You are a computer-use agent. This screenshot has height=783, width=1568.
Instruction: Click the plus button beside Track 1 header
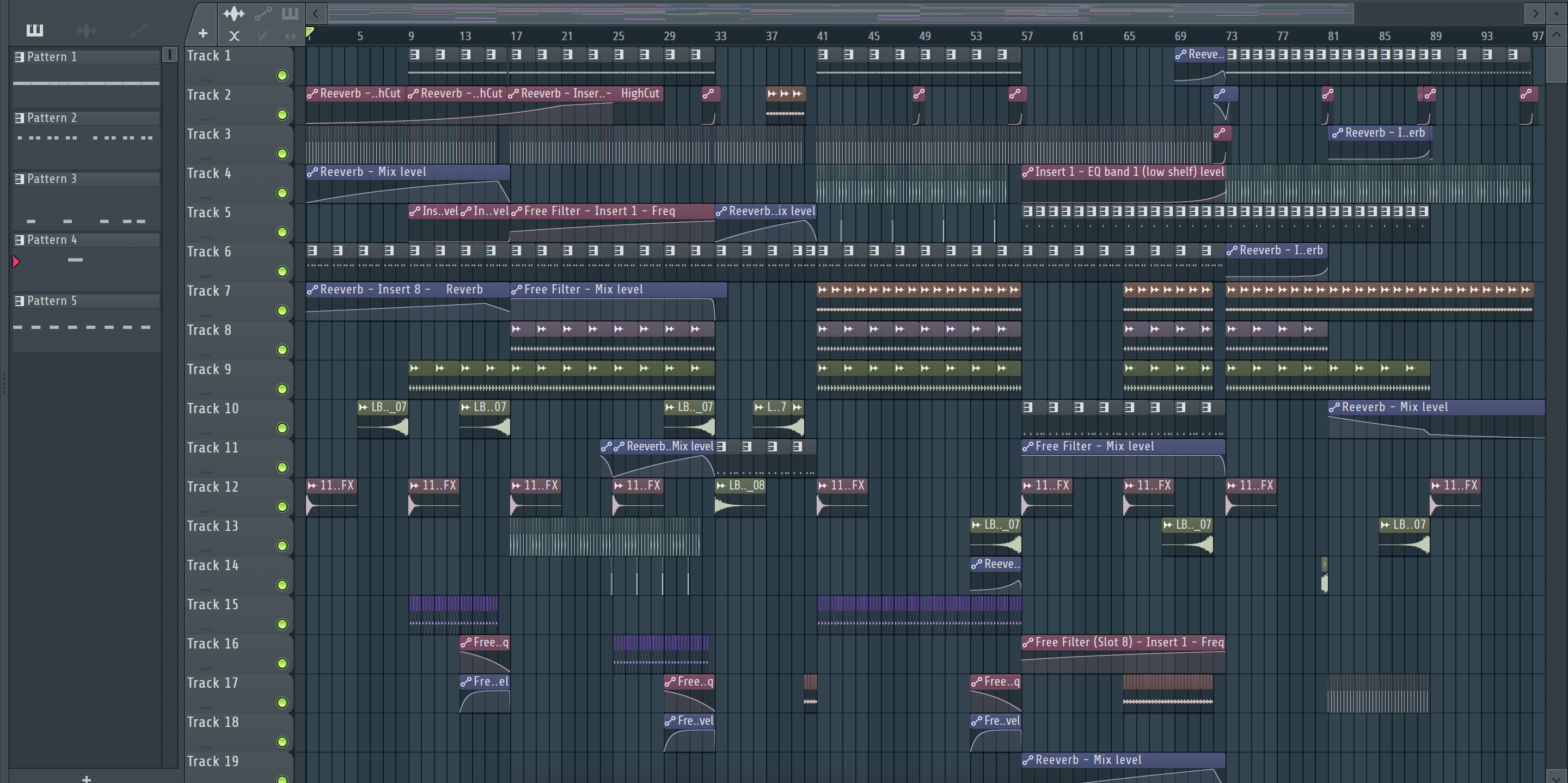(203, 34)
